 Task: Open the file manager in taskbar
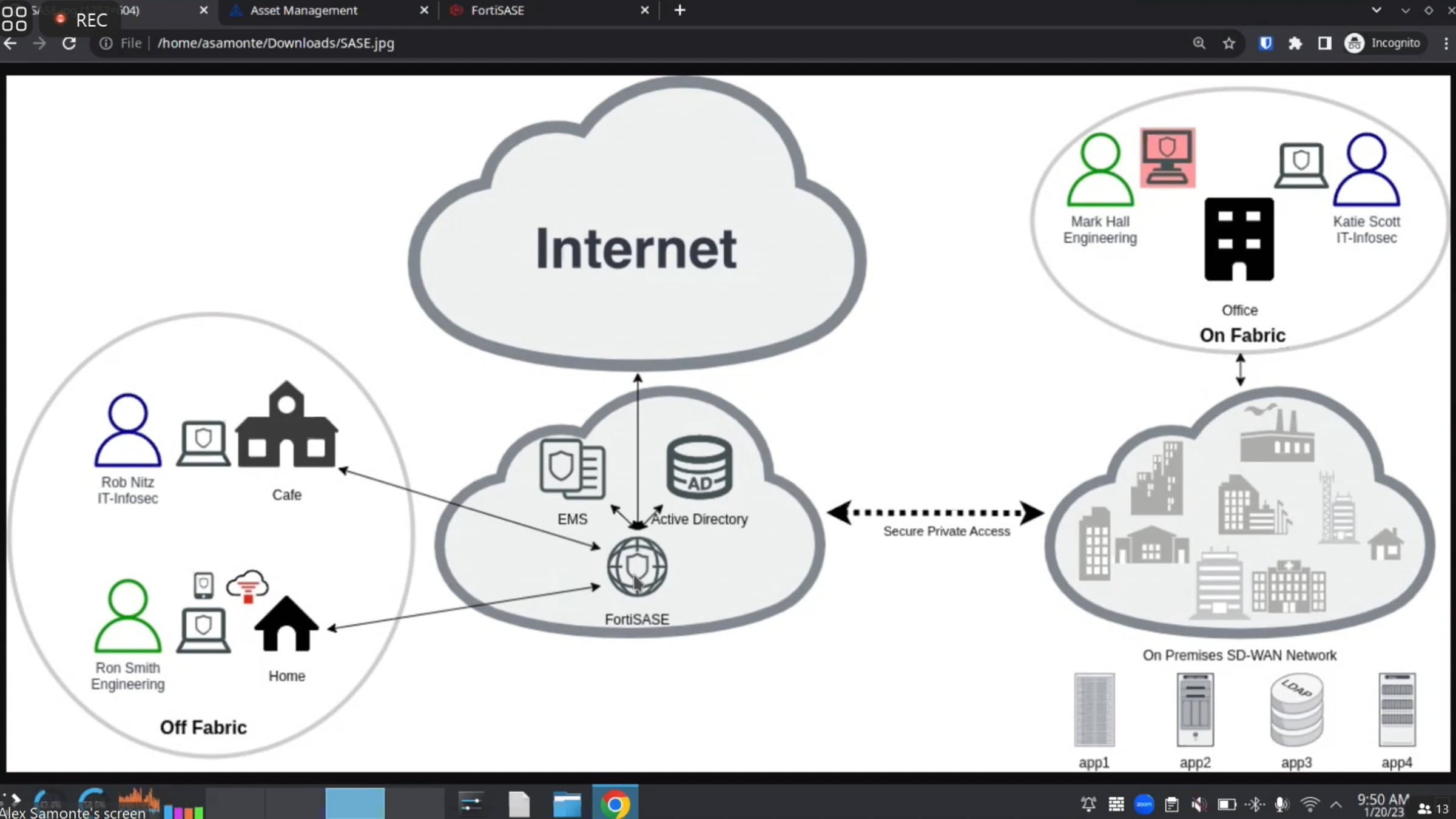[567, 804]
